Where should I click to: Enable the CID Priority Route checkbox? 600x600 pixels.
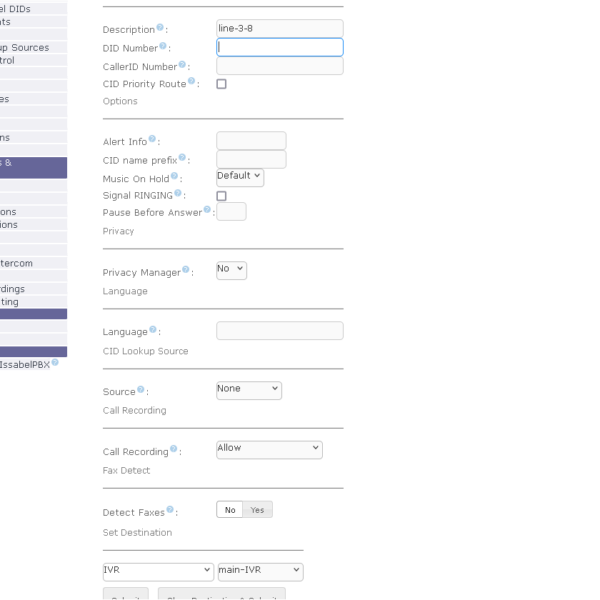click(221, 84)
